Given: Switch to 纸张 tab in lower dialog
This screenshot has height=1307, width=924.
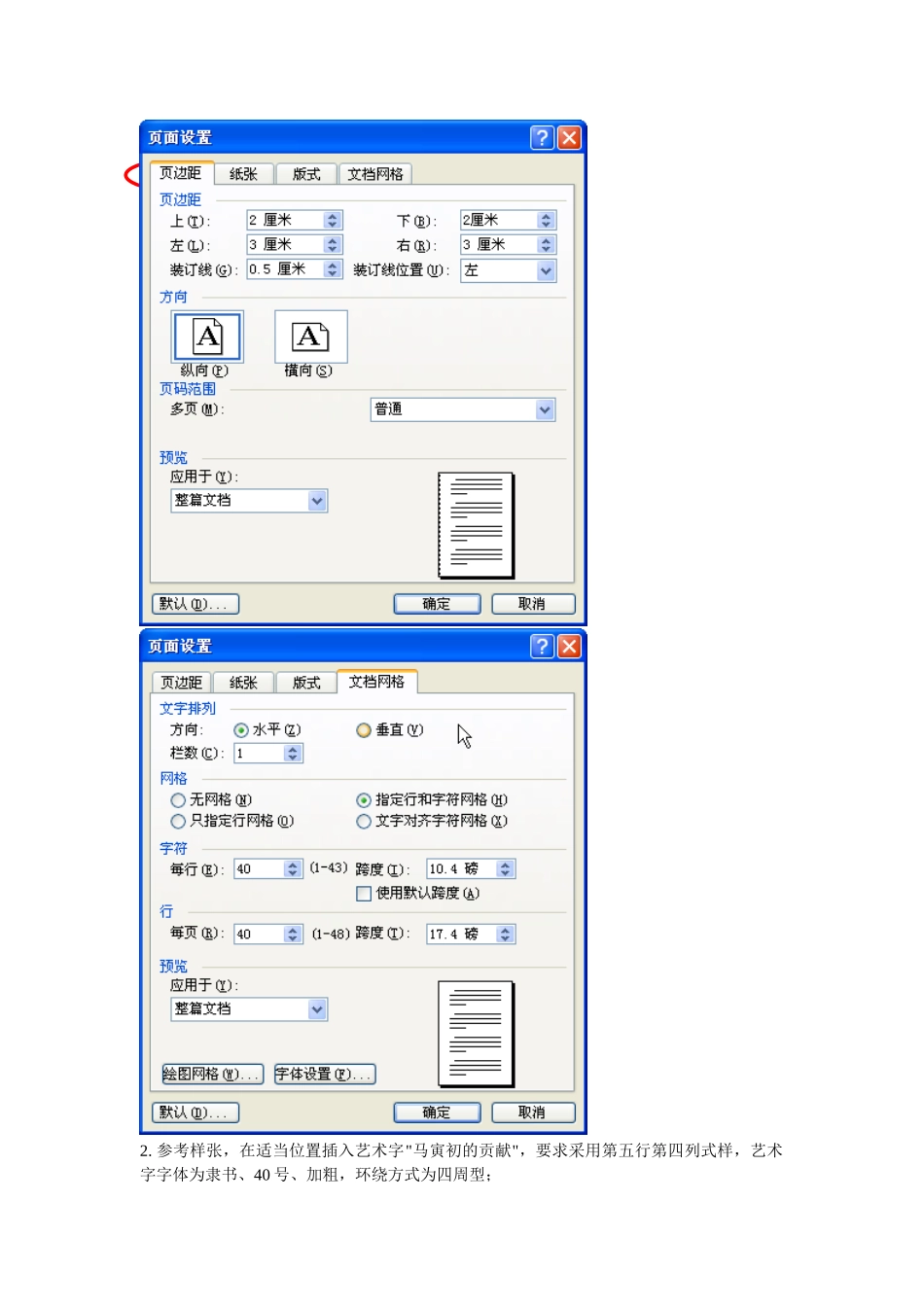Looking at the screenshot, I should (x=243, y=683).
